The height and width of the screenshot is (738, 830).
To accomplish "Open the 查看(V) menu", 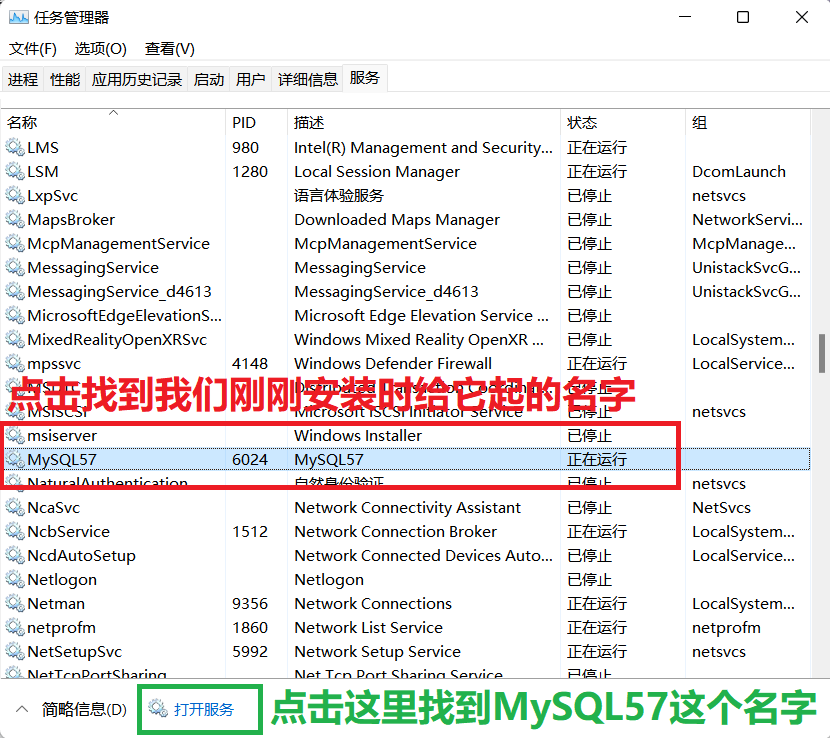I will click(170, 49).
